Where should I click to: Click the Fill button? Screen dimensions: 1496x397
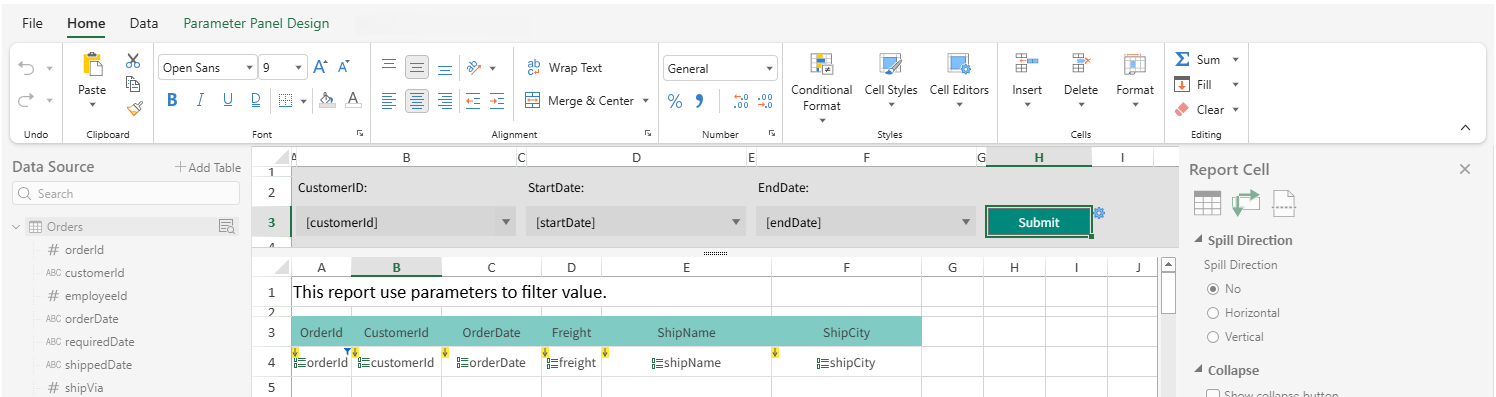[x=1193, y=85]
